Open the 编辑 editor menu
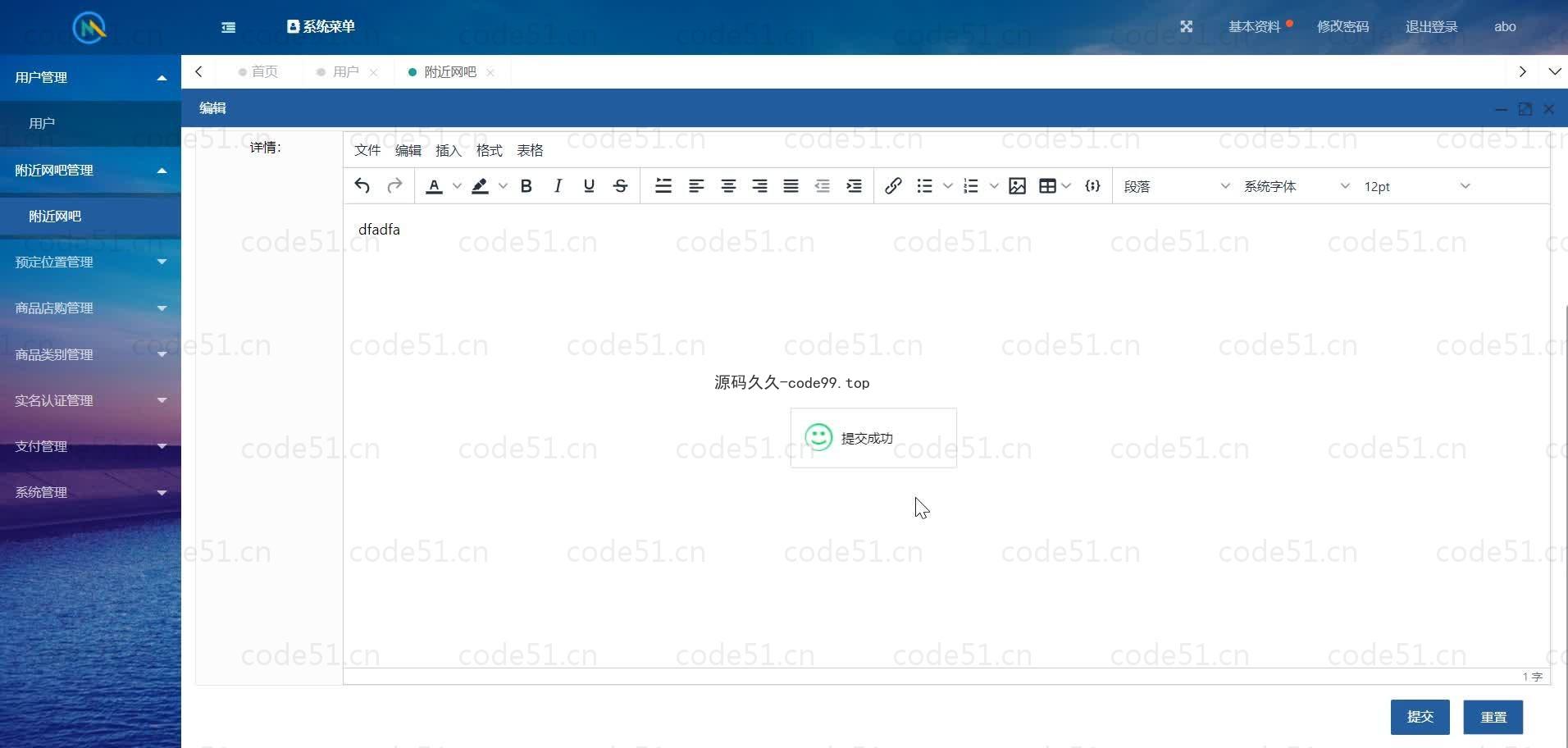1568x748 pixels. [408, 150]
